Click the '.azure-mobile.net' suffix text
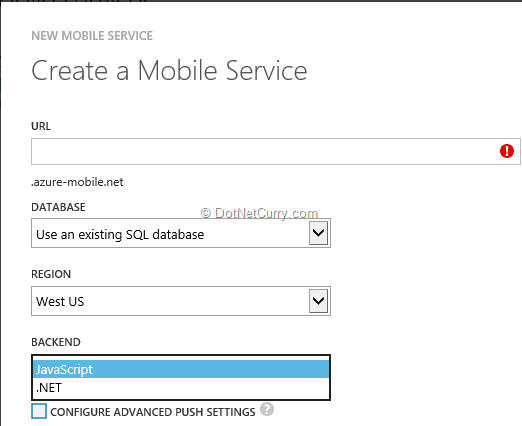Viewport: 522px width, 426px height. [77, 182]
